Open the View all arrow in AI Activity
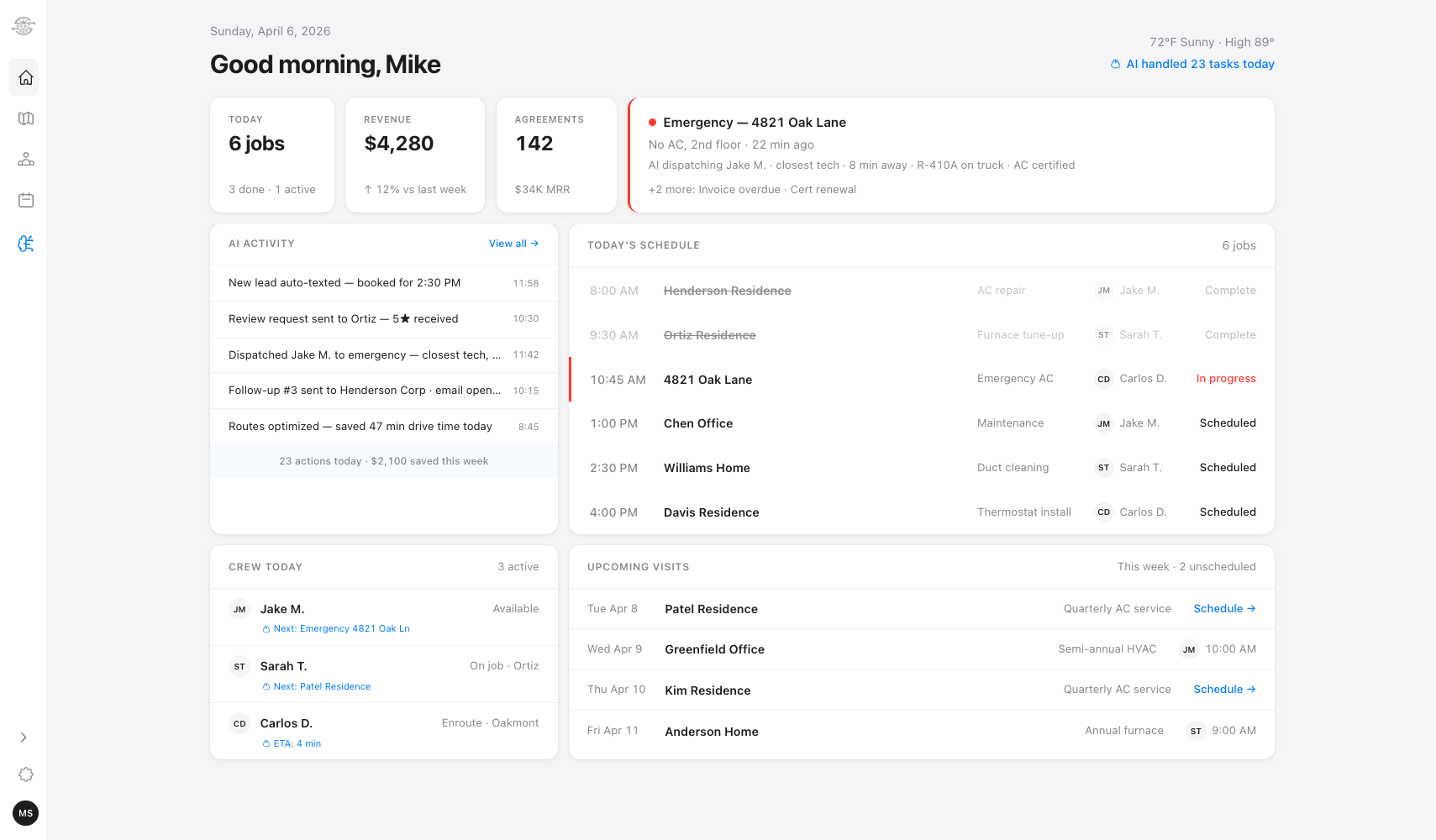The height and width of the screenshot is (840, 1436). 513,244
